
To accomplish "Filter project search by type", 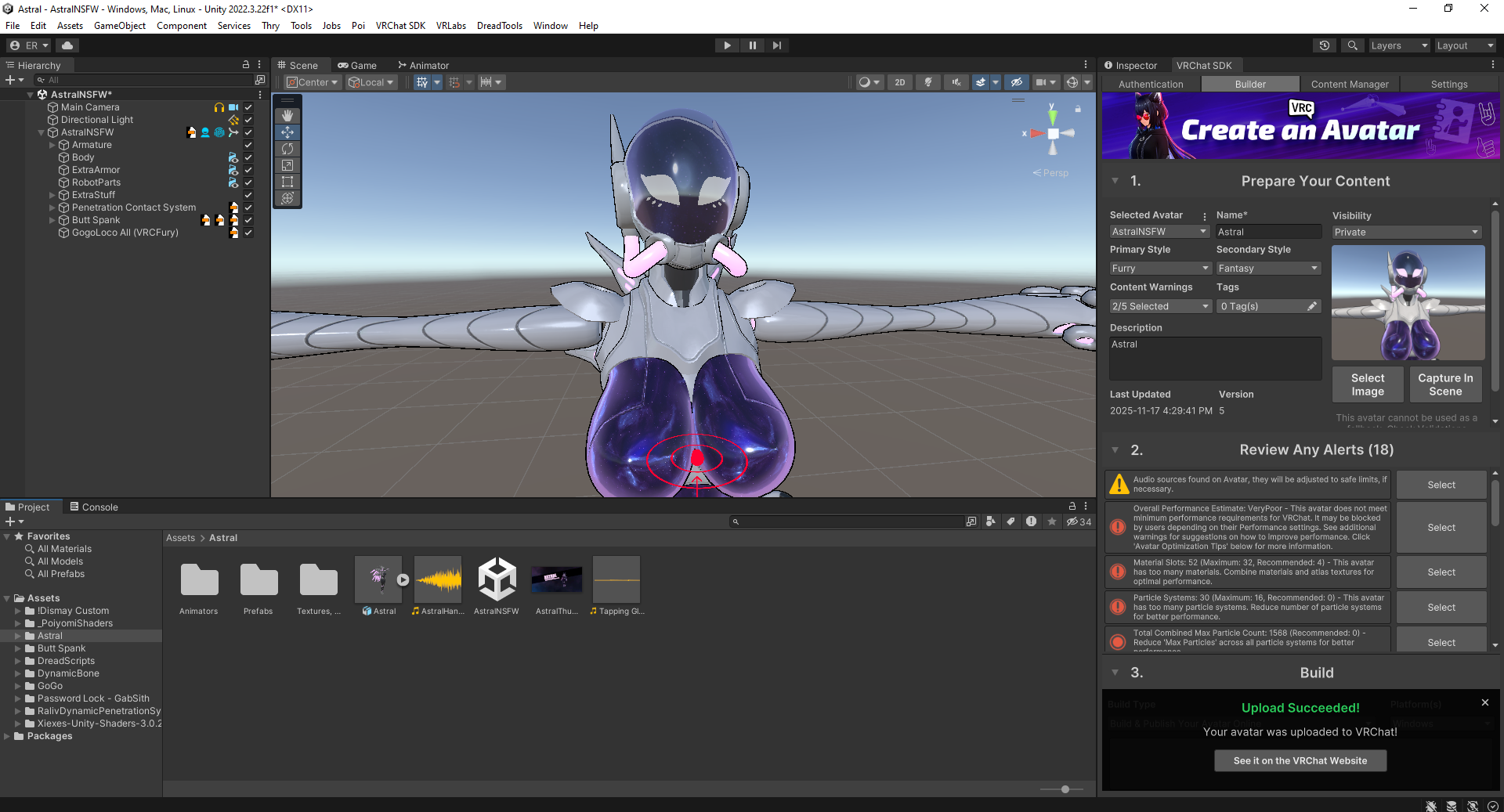I will tap(991, 521).
